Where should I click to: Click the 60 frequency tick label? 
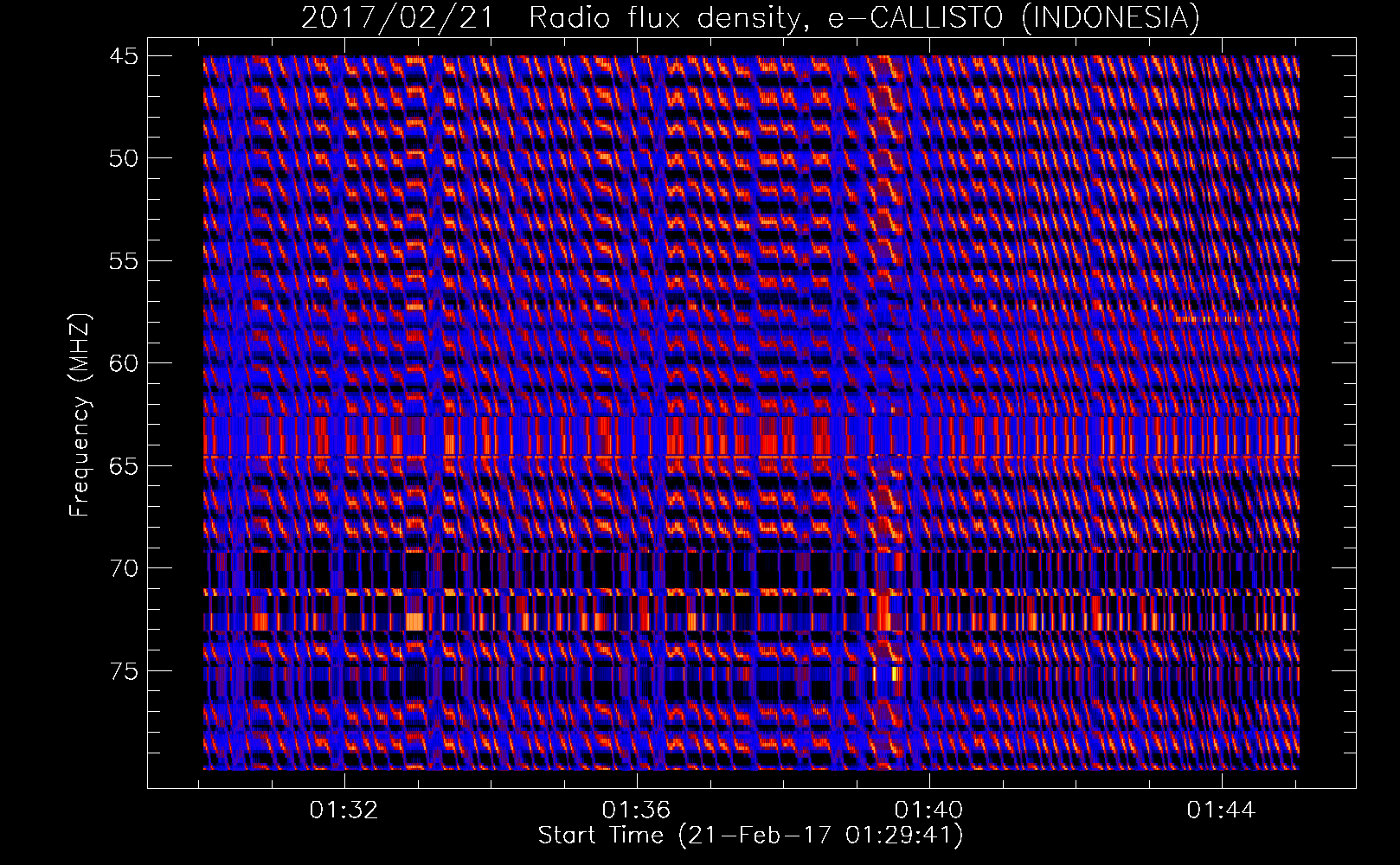(x=123, y=363)
